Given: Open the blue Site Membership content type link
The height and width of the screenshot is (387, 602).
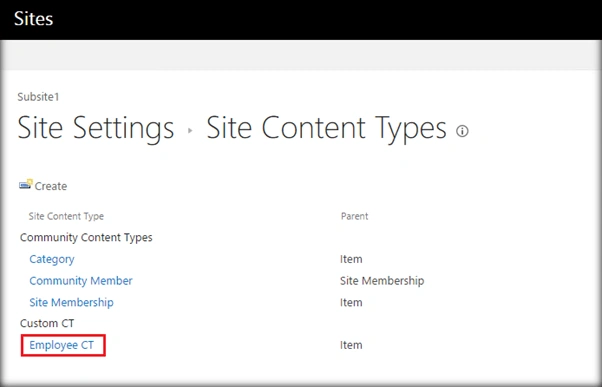Looking at the screenshot, I should [x=71, y=302].
